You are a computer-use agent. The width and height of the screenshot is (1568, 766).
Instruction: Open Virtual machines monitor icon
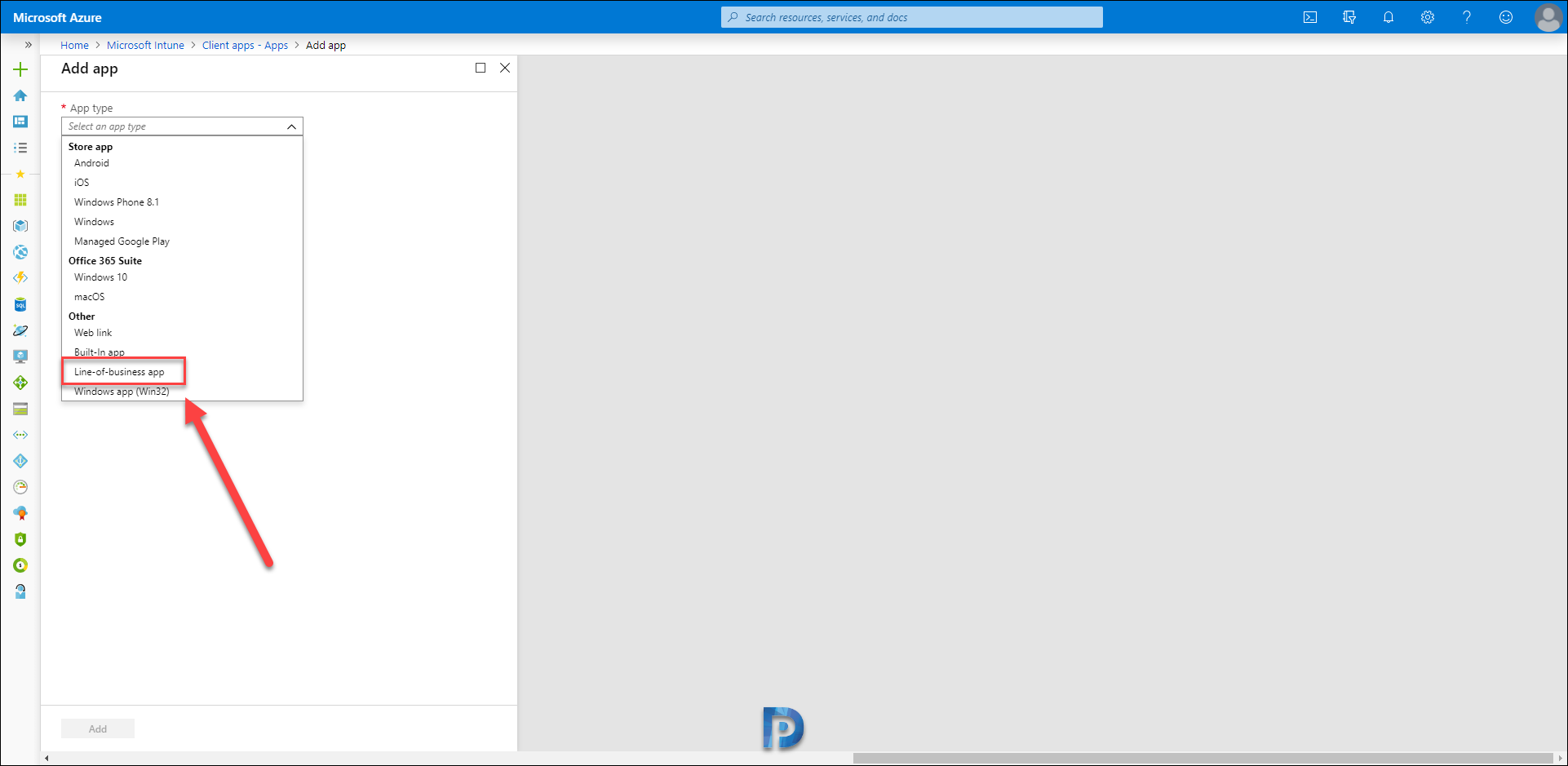coord(20,356)
